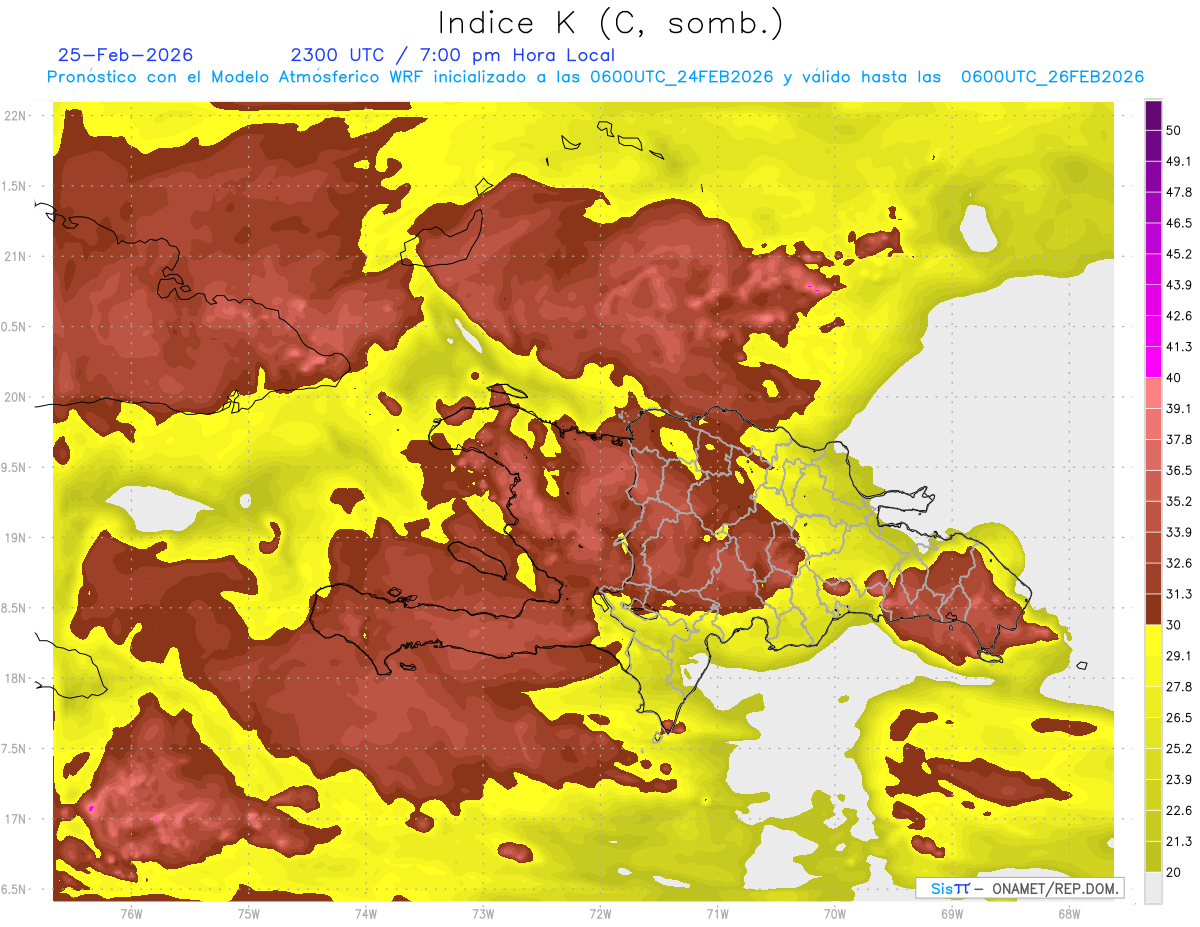
Task: Pick the gray legend swatch below 20
Action: pyautogui.click(x=1153, y=888)
